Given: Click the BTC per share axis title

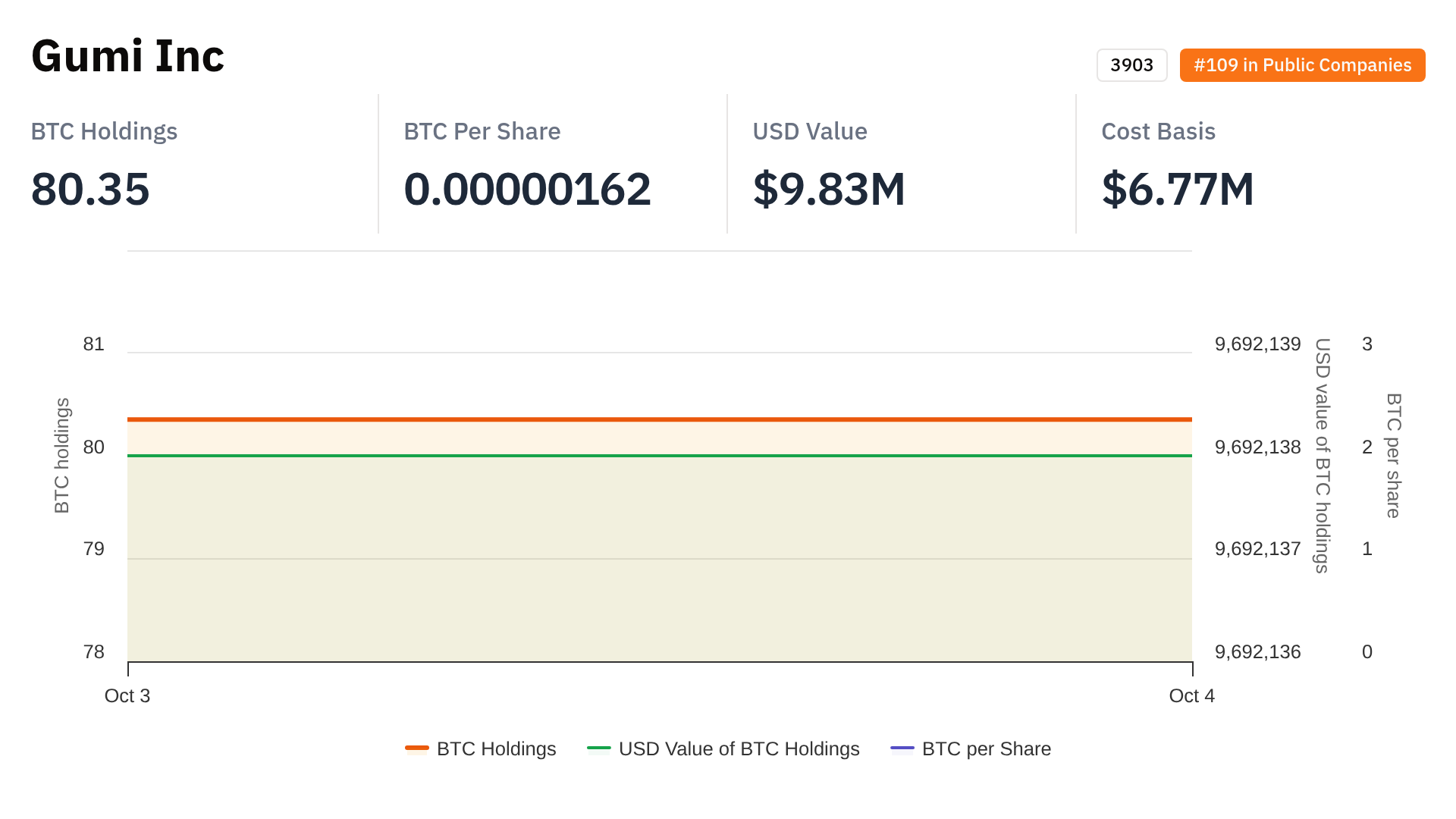Looking at the screenshot, I should pyautogui.click(x=1394, y=455).
